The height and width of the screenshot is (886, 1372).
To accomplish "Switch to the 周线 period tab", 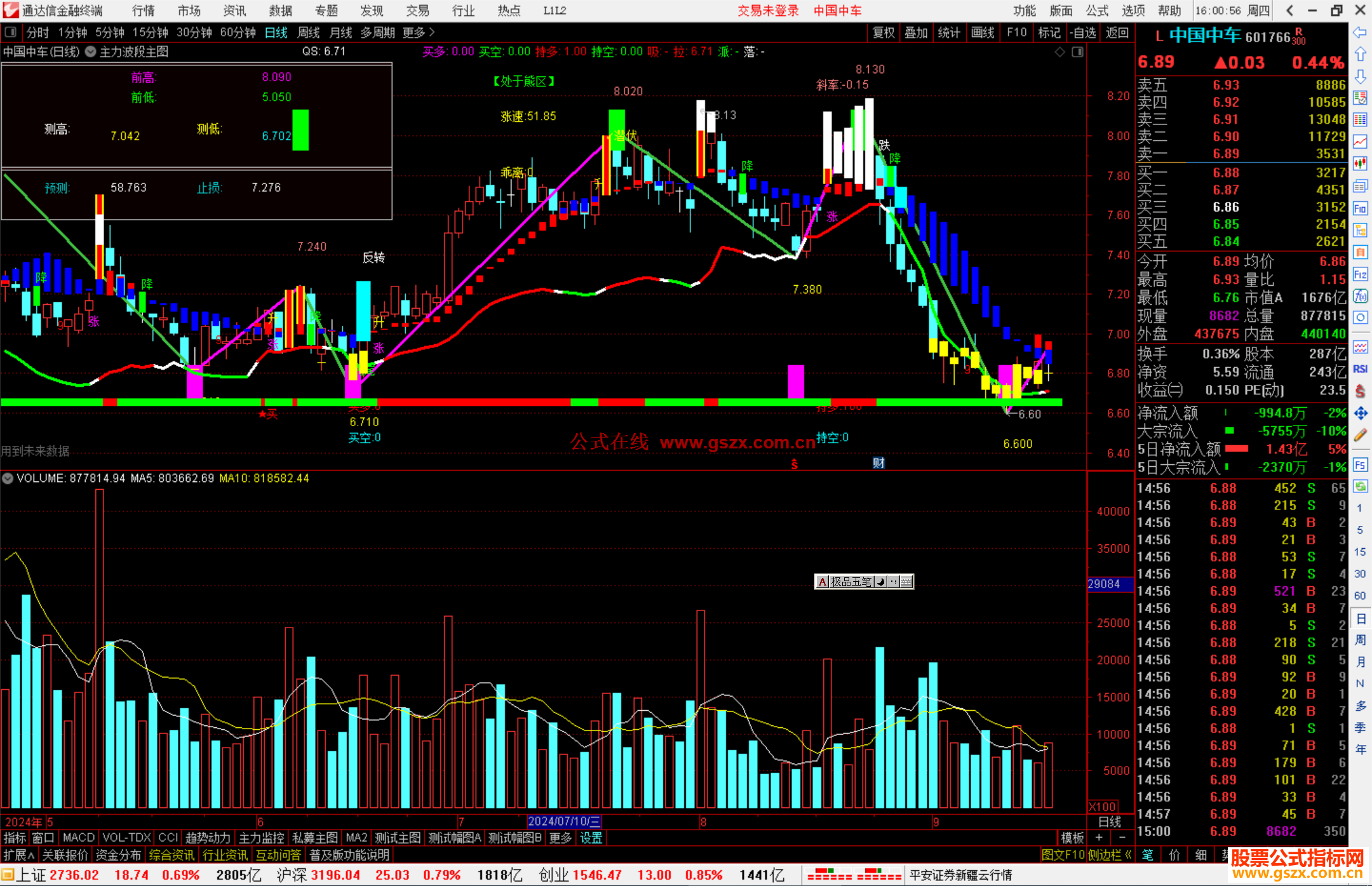I will coord(309,32).
